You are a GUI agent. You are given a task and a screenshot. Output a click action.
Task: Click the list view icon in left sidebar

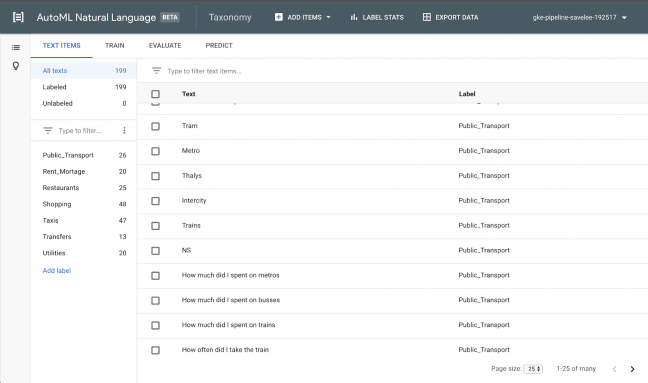16,48
